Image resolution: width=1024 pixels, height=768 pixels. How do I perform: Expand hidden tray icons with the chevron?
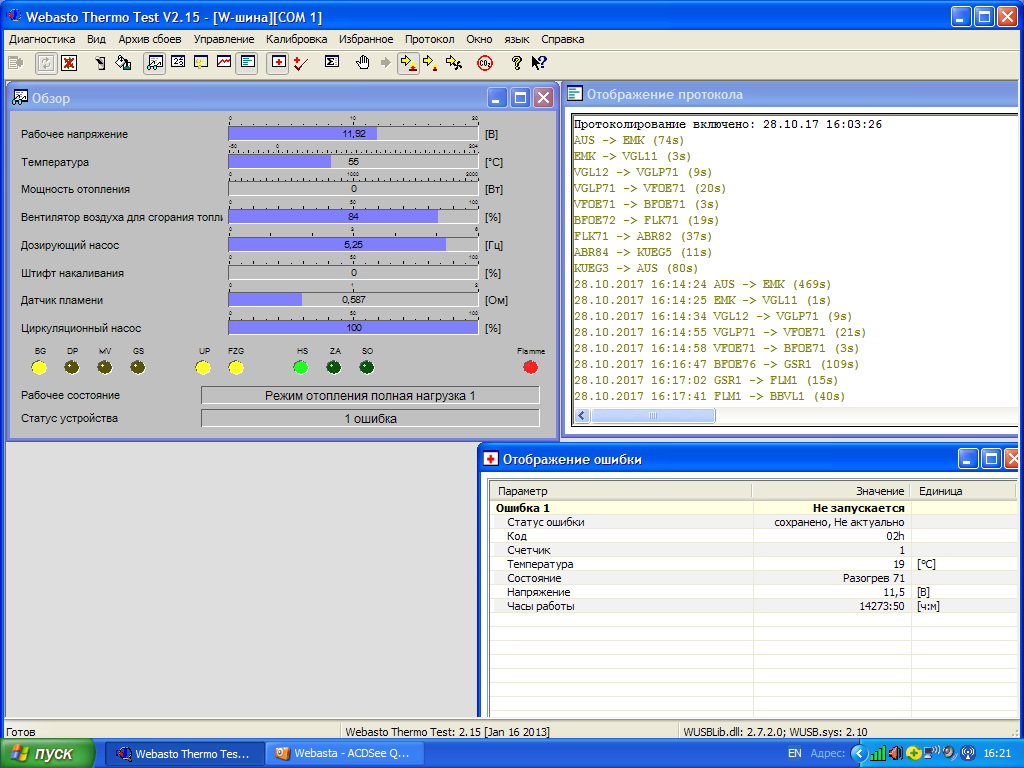point(859,754)
